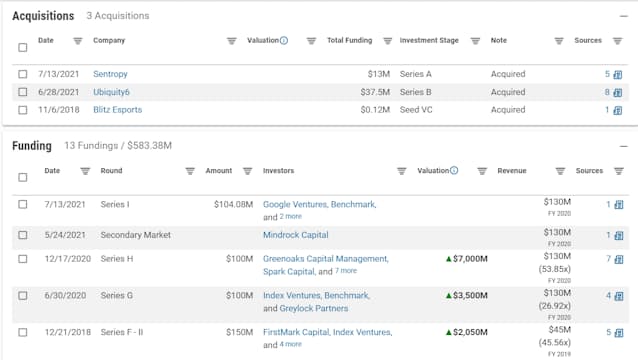Select the Blitz Esports row checkbox
Screen dimensions: 638x360
[x=23, y=110]
